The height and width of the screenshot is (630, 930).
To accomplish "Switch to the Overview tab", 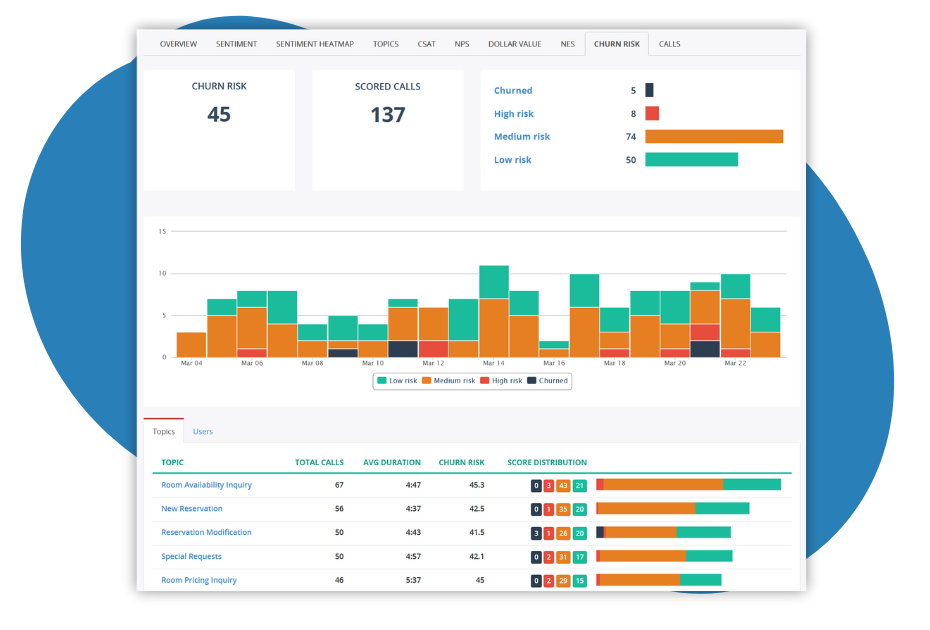I will click(x=178, y=43).
